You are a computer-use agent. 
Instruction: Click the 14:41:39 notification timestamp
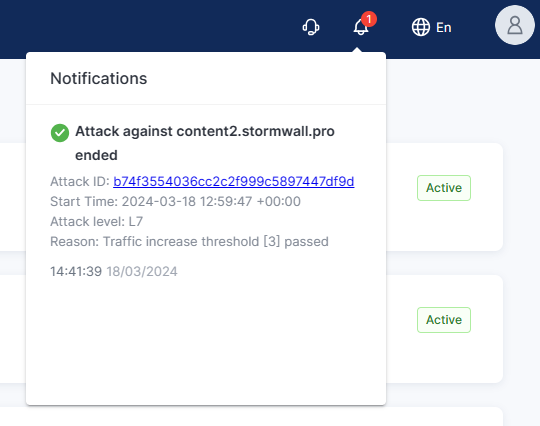tap(76, 271)
